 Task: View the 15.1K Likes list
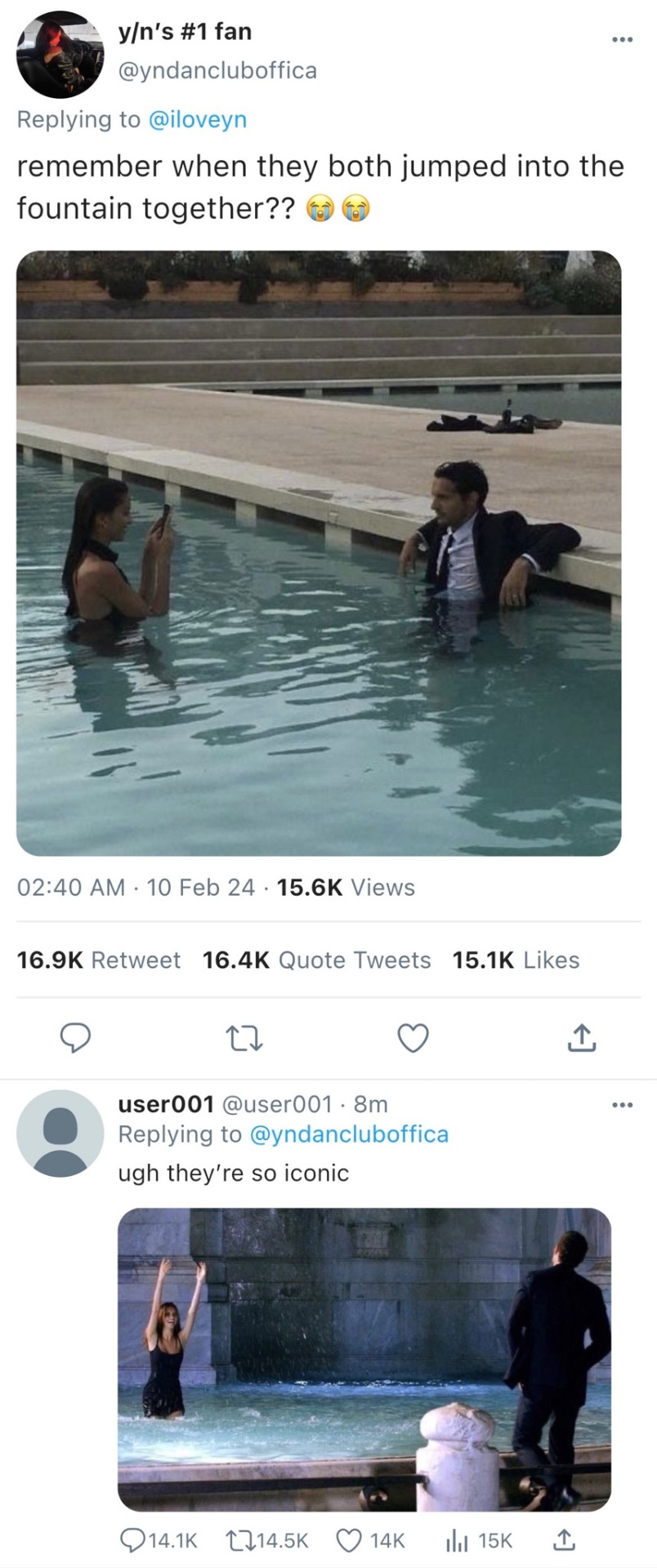(x=516, y=960)
